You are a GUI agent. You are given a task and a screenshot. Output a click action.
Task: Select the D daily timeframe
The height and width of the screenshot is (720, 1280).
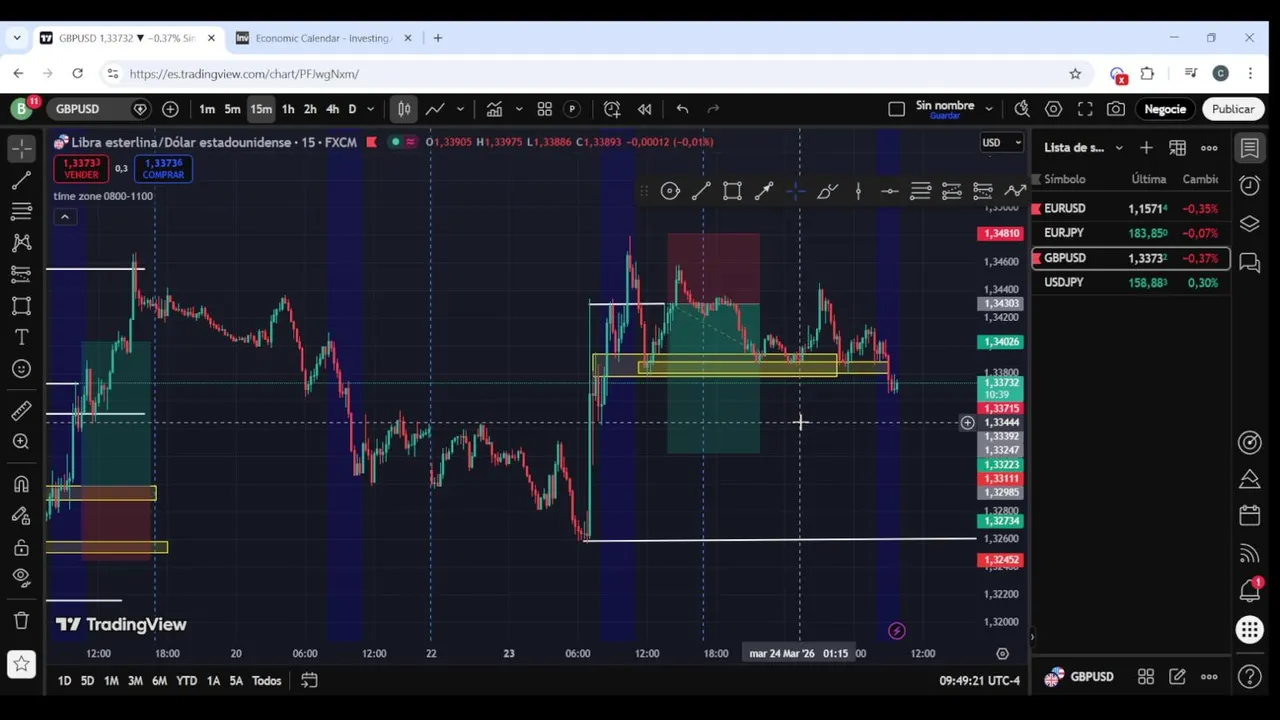(x=352, y=109)
